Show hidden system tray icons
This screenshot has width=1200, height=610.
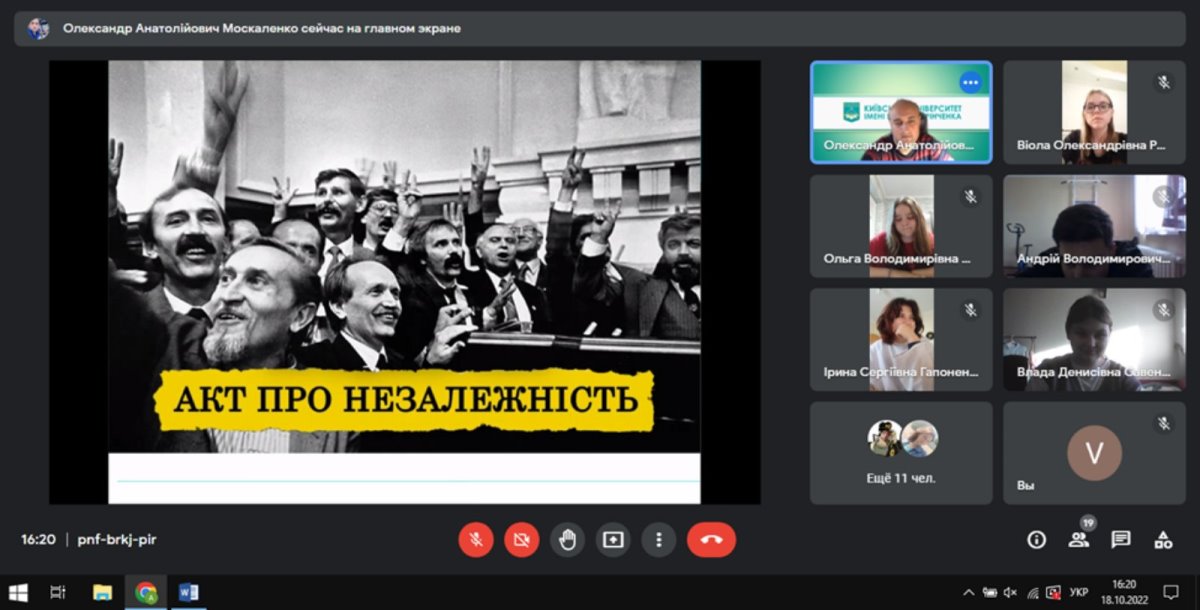(968, 592)
